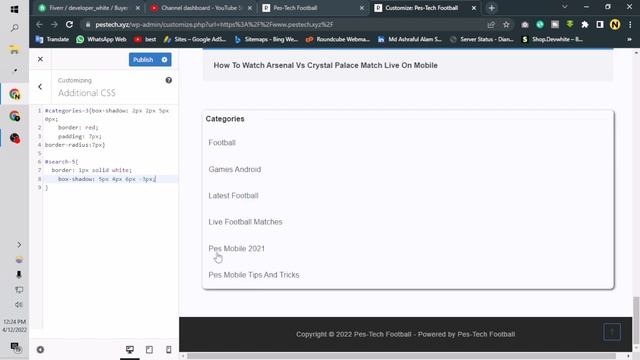The image size is (640, 360).
Task: Open the Chrome three-dot menu
Action: [630, 24]
